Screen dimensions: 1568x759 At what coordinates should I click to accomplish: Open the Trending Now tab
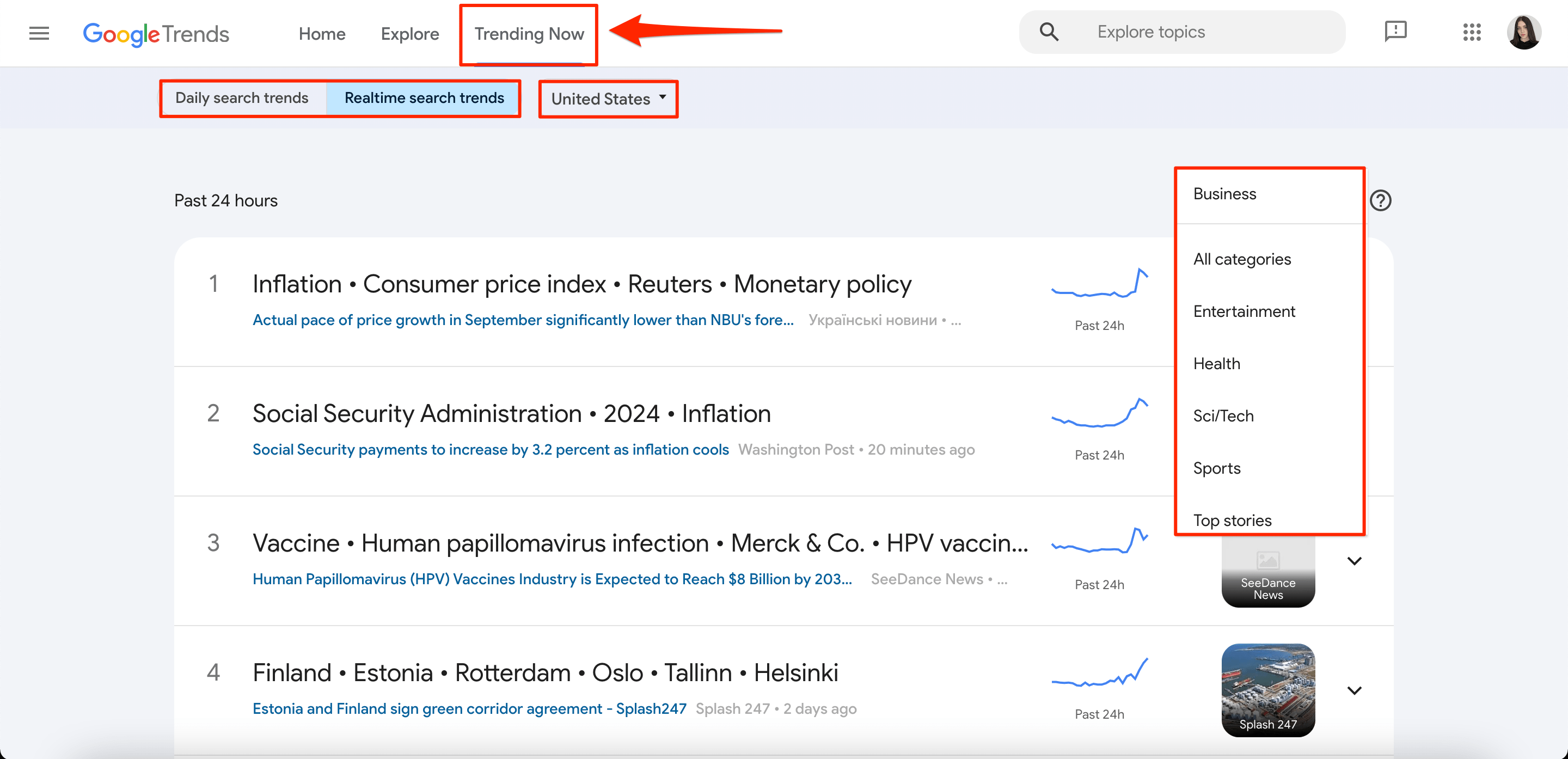point(529,34)
